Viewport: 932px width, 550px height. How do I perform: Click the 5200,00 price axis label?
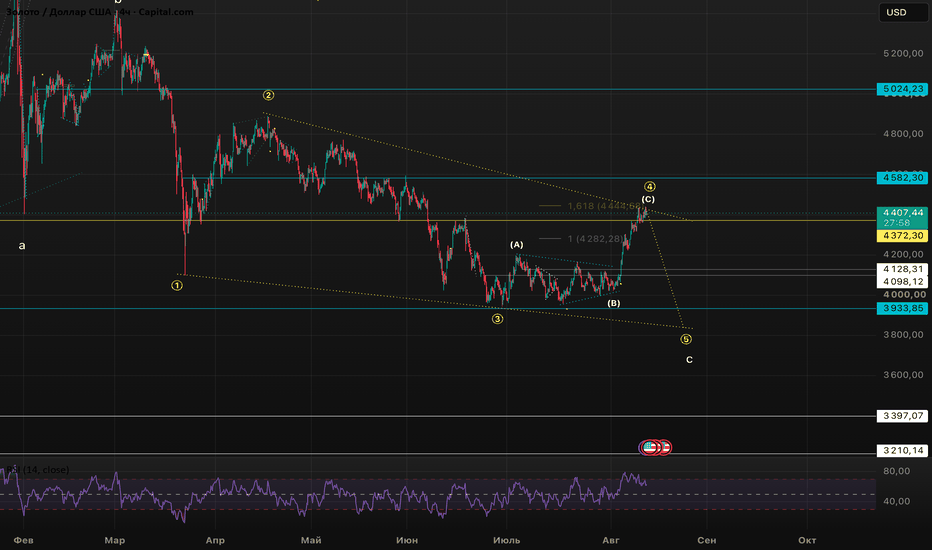click(x=903, y=54)
